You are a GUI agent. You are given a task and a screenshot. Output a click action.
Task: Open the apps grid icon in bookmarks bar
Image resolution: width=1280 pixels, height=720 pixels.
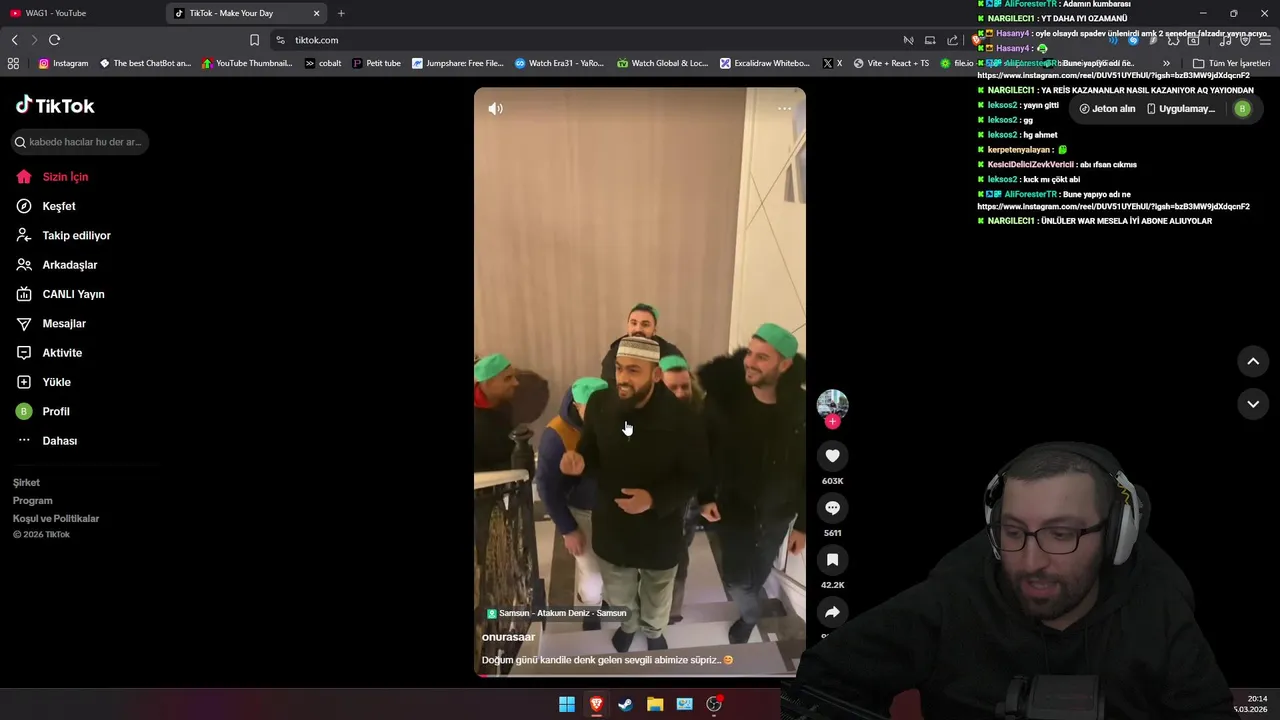coord(13,63)
